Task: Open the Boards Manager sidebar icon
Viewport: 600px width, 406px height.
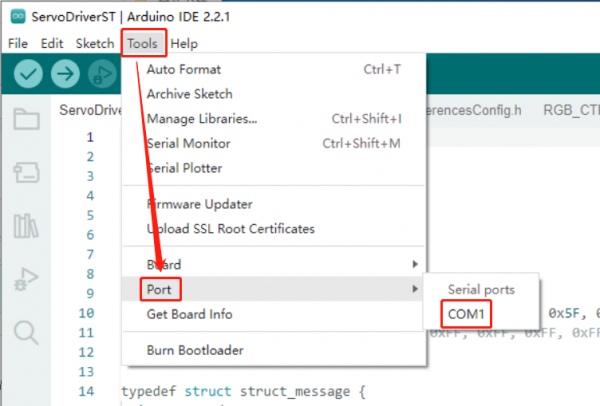Action: tap(26, 173)
